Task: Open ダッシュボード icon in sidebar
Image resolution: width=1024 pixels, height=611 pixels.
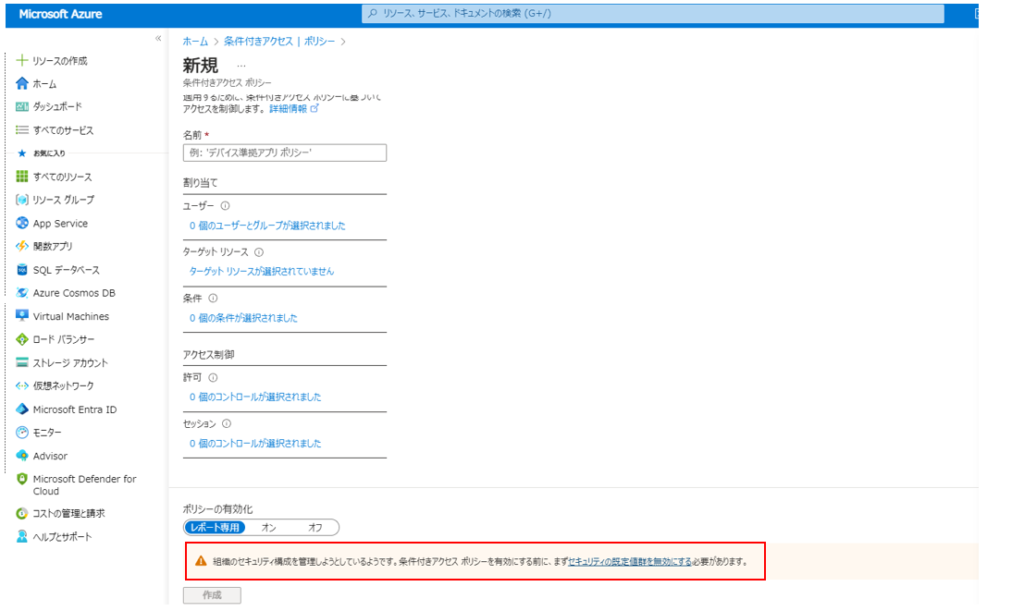Action: coord(22,106)
